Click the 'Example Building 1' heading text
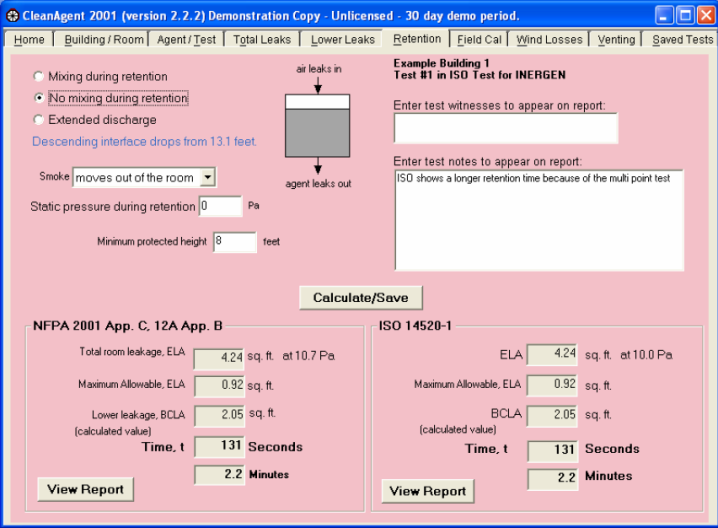This screenshot has height=528, width=718. 441,63
